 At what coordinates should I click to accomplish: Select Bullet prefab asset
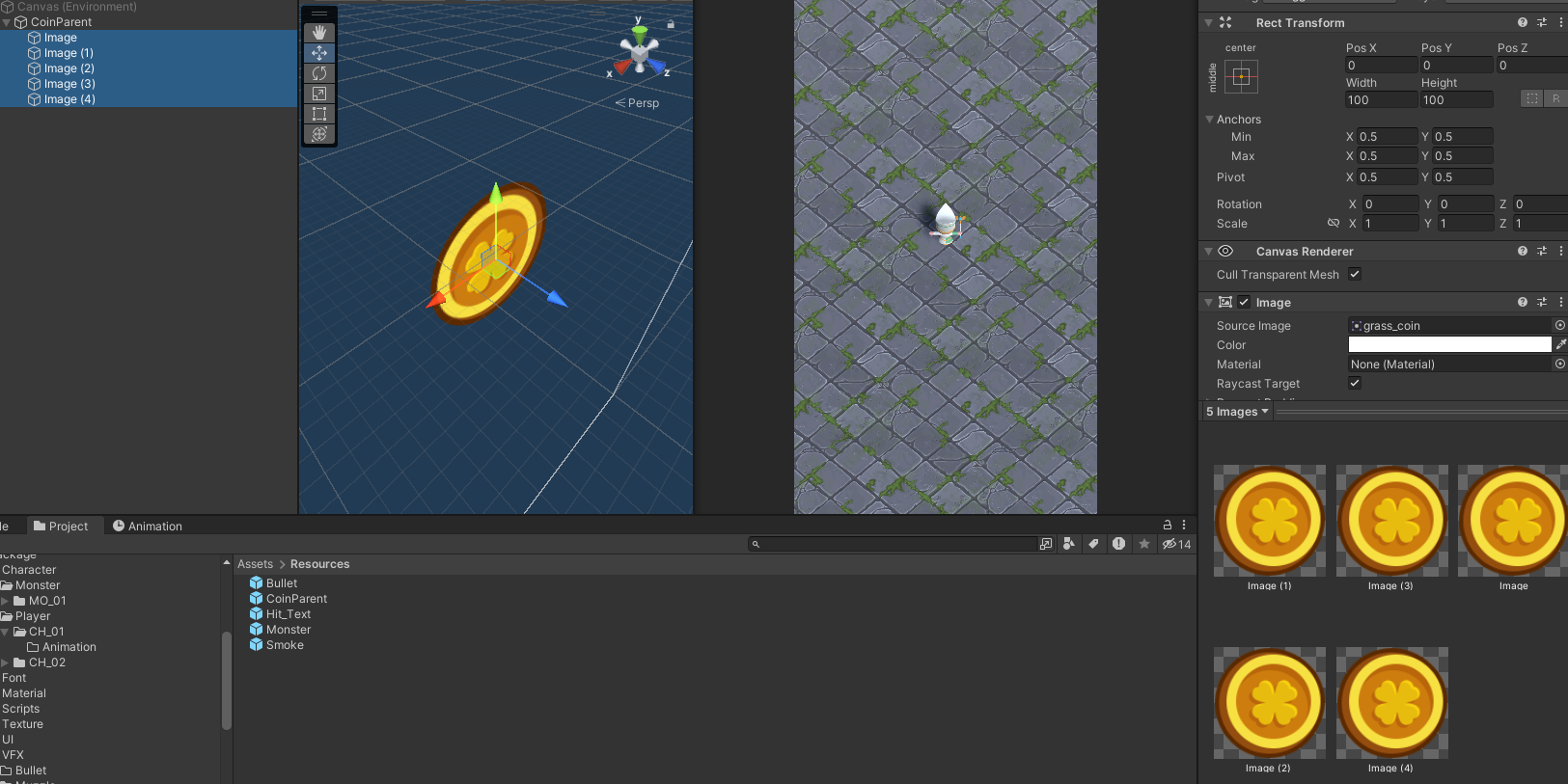tap(274, 583)
